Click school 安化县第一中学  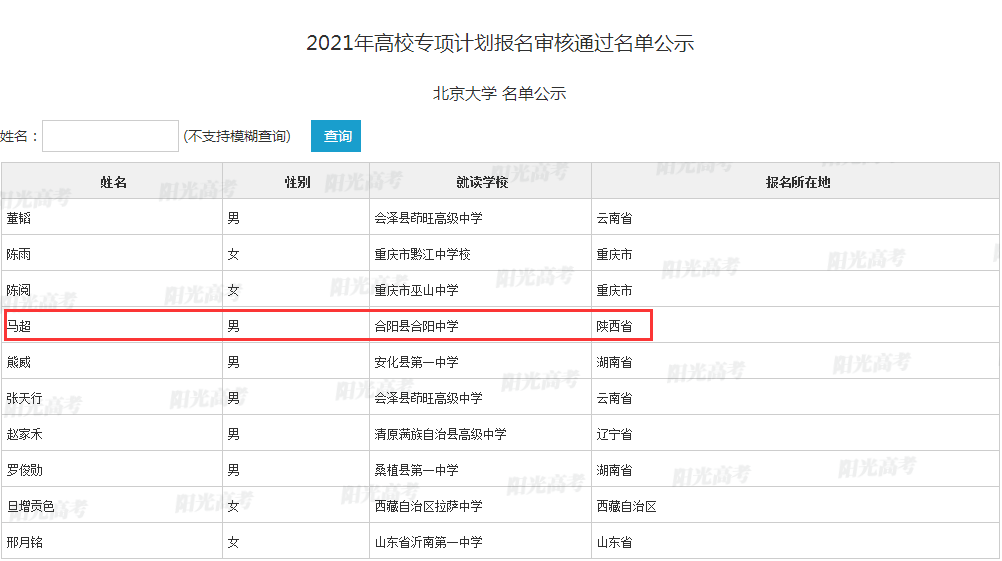(x=417, y=362)
